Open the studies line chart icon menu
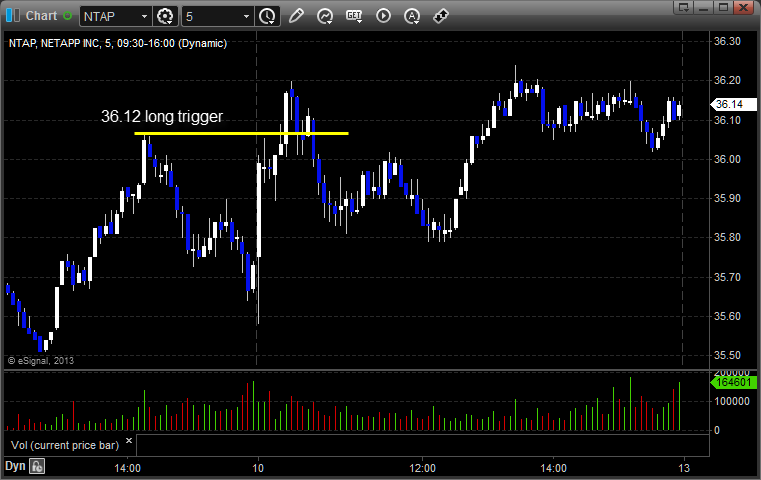 pyautogui.click(x=325, y=16)
